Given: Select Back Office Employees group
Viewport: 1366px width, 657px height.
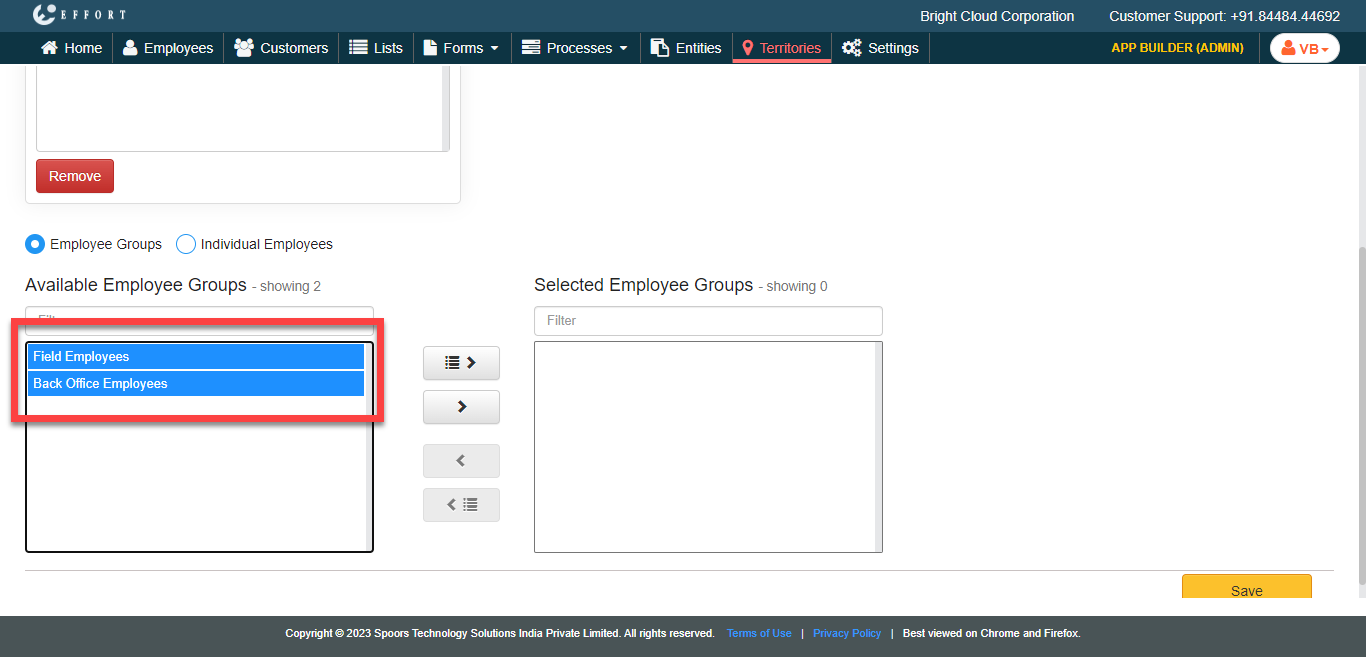Looking at the screenshot, I should 195,384.
